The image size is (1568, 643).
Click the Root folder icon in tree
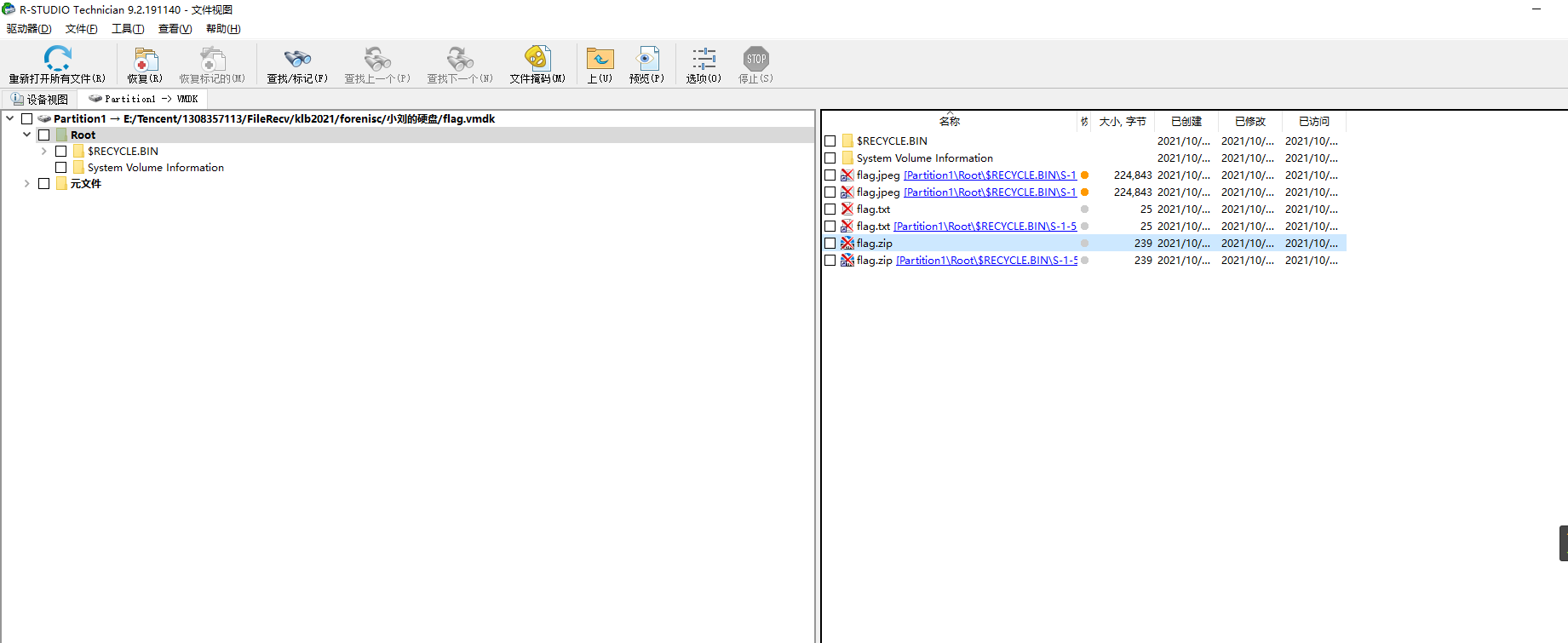(61, 135)
